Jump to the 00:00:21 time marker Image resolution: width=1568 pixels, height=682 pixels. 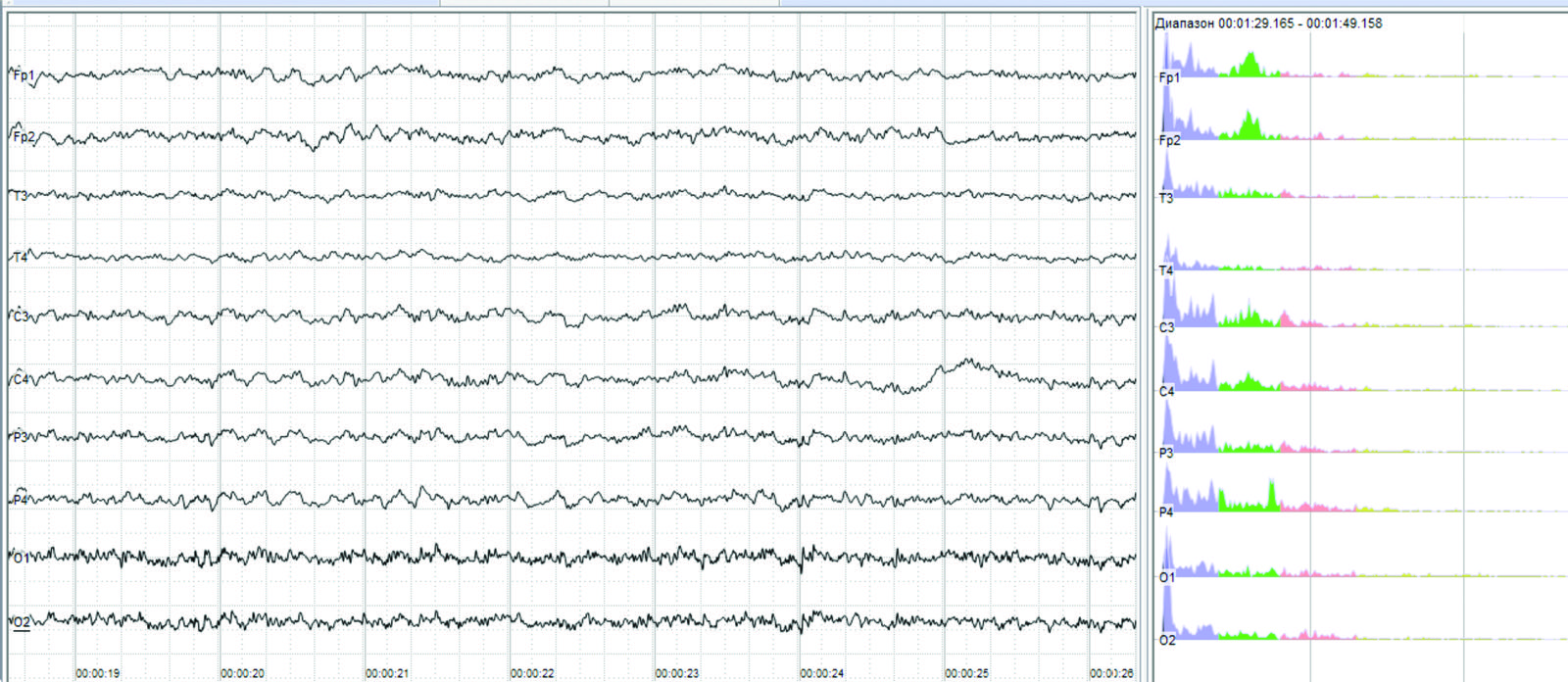pyautogui.click(x=387, y=673)
